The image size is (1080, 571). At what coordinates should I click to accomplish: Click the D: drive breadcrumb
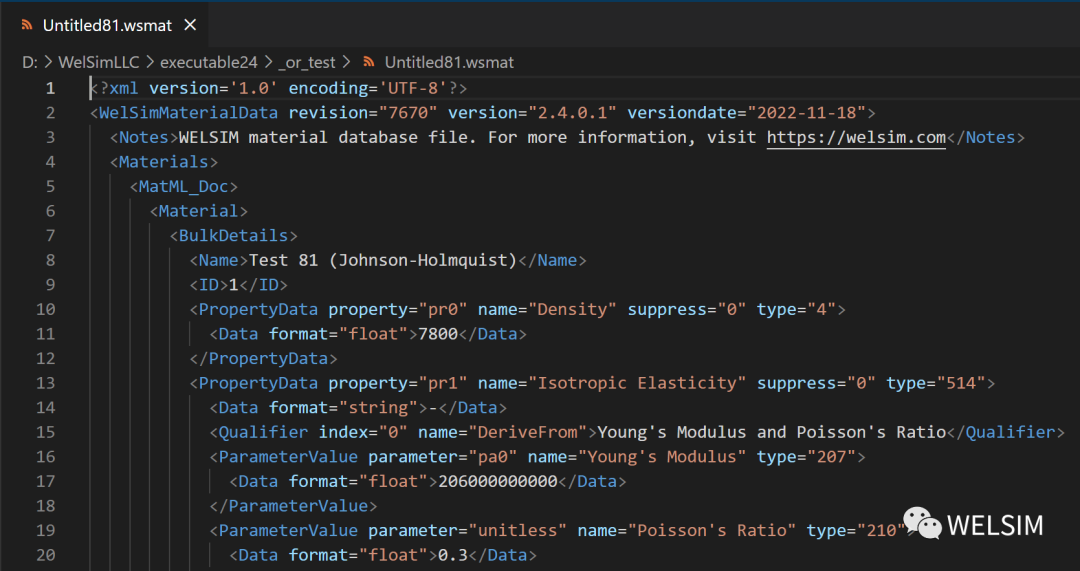pos(30,62)
